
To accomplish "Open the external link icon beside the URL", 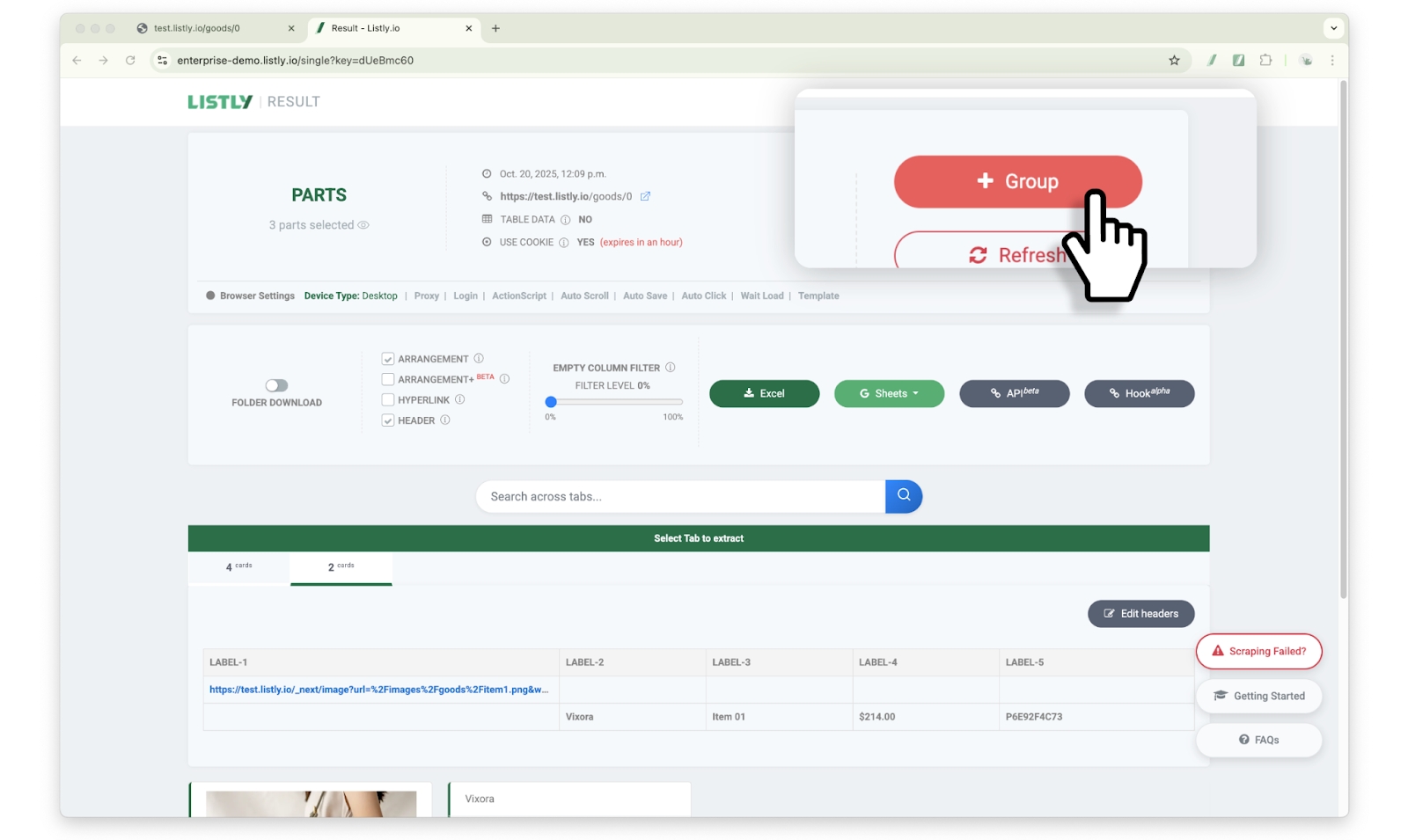I will click(645, 196).
